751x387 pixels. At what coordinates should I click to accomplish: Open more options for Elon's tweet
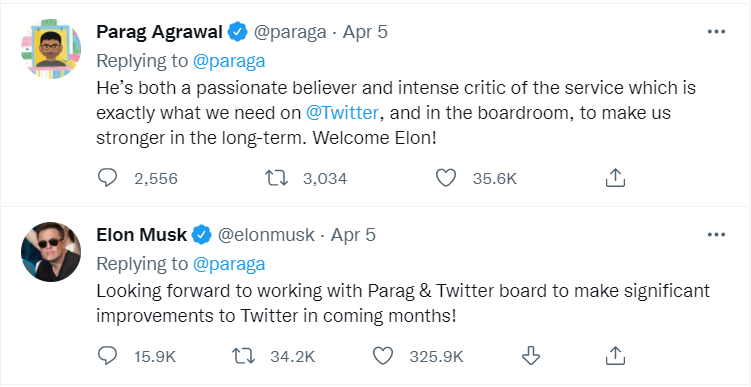[716, 235]
